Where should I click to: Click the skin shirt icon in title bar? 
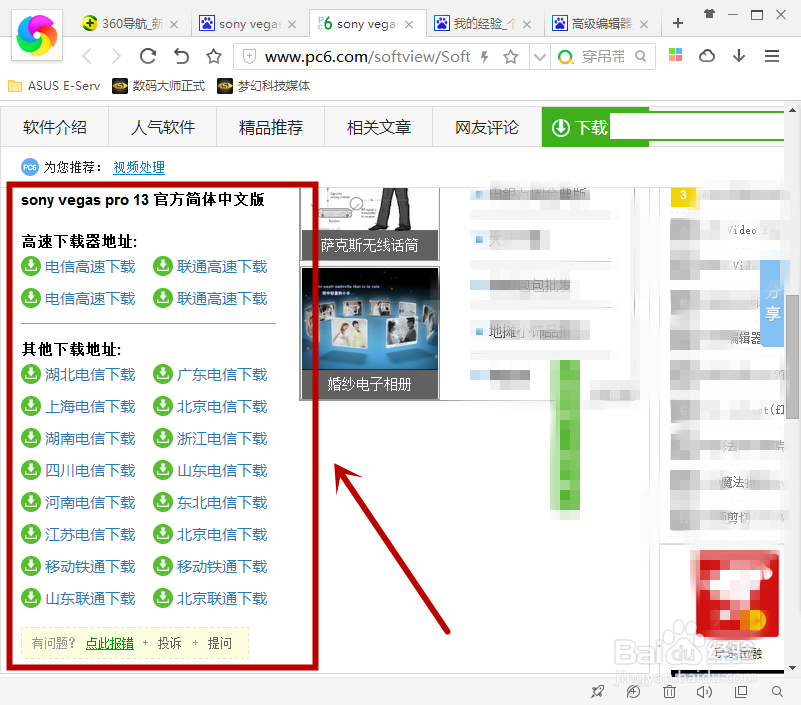pyautogui.click(x=709, y=14)
